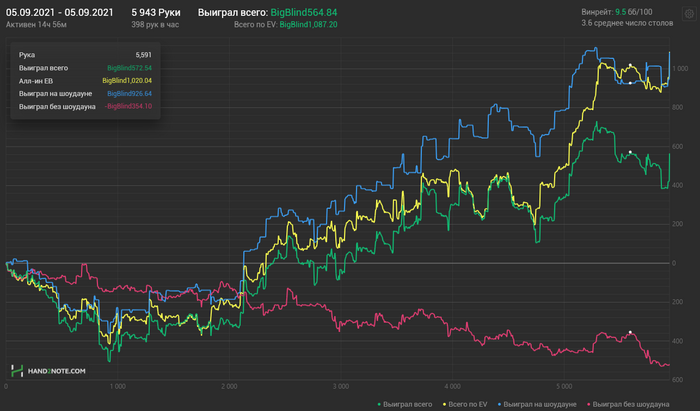Toggle the 'Всего по EV' series in the legend

pyautogui.click(x=466, y=403)
